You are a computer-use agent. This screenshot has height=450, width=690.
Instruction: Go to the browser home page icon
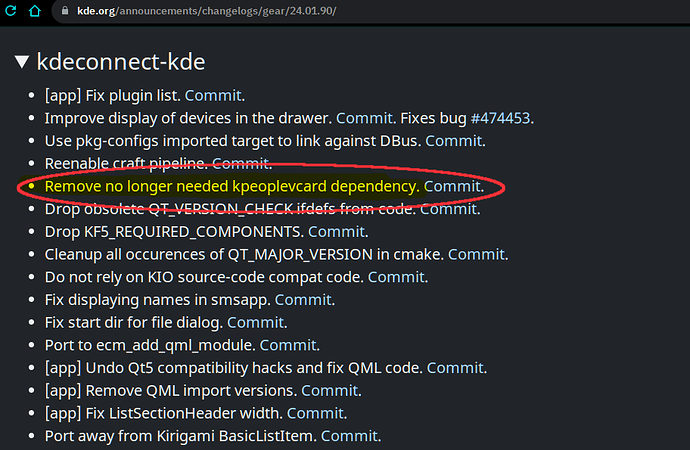pos(34,11)
